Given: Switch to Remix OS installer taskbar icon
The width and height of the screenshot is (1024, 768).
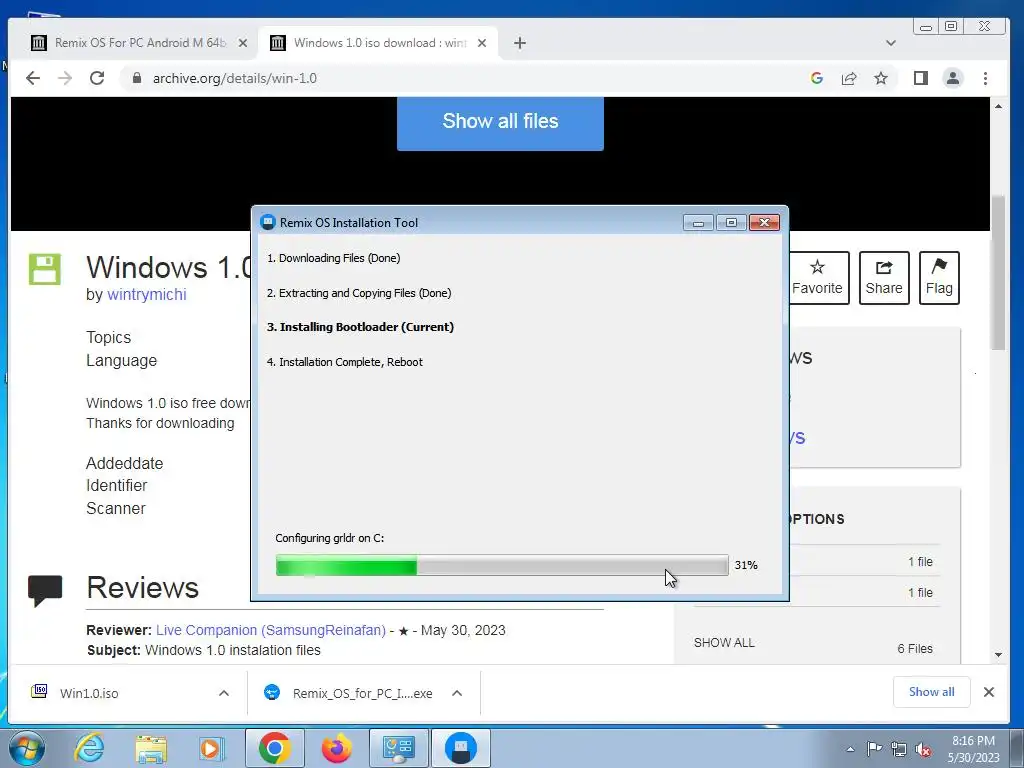Looking at the screenshot, I should pyautogui.click(x=461, y=748).
